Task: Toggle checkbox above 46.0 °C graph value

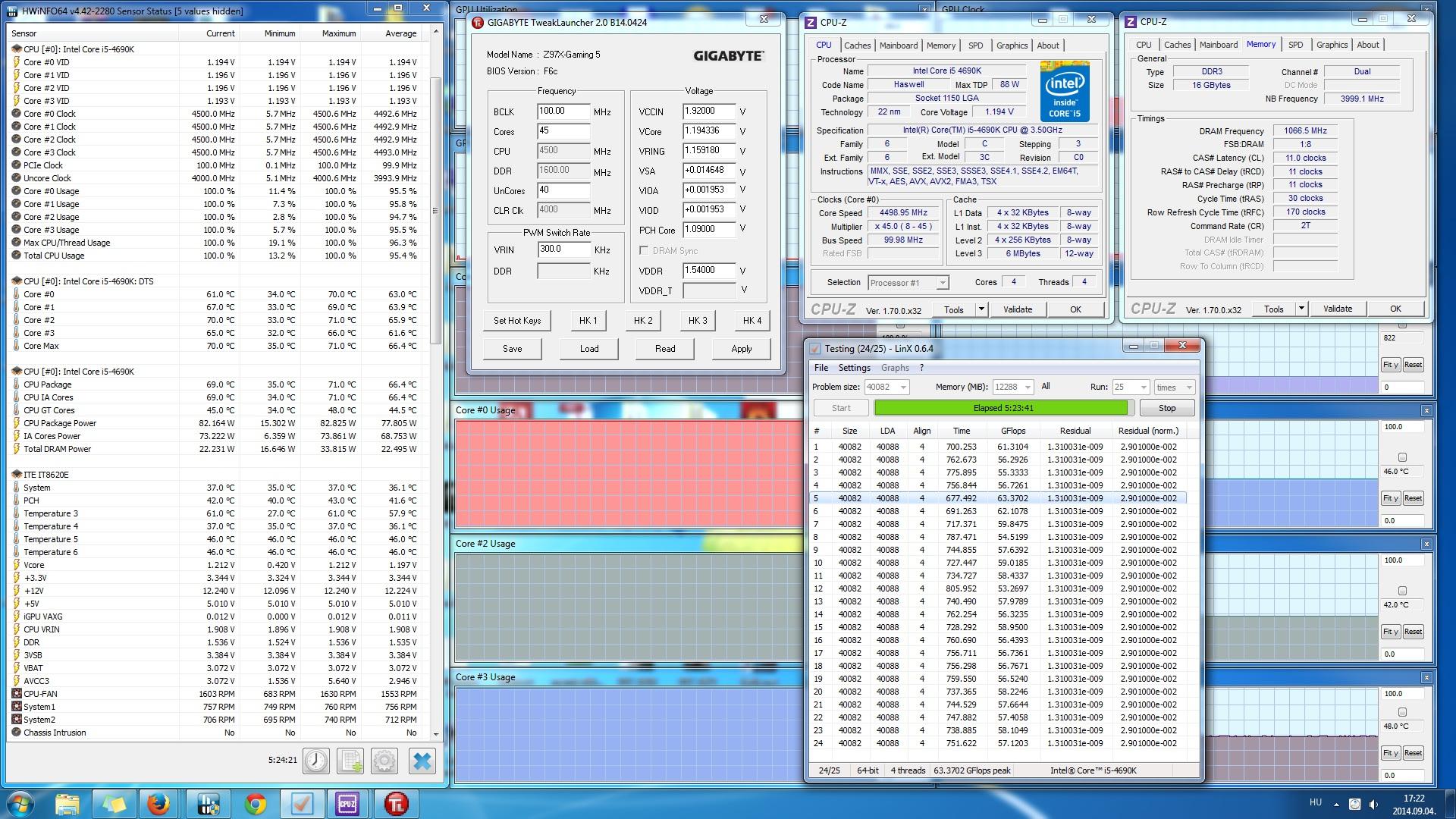Action: [1402, 457]
